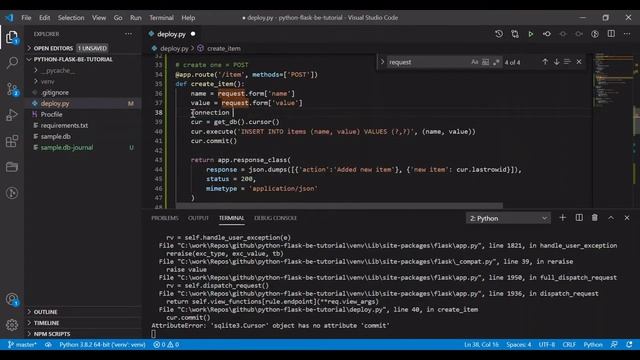640x360 pixels.
Task: Toggle Match Case in find widget
Action: (x=474, y=62)
